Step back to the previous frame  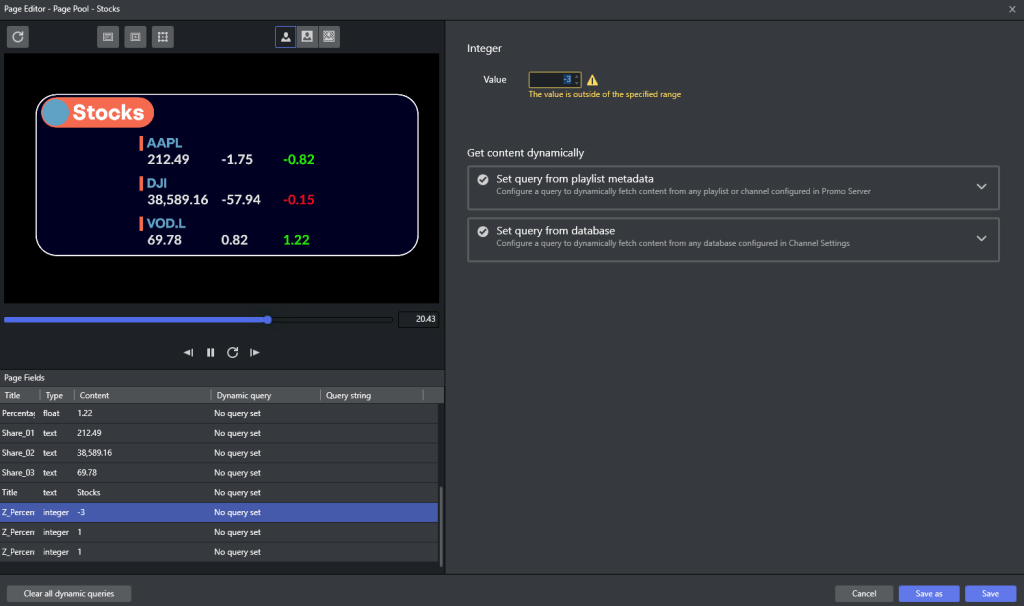point(188,352)
